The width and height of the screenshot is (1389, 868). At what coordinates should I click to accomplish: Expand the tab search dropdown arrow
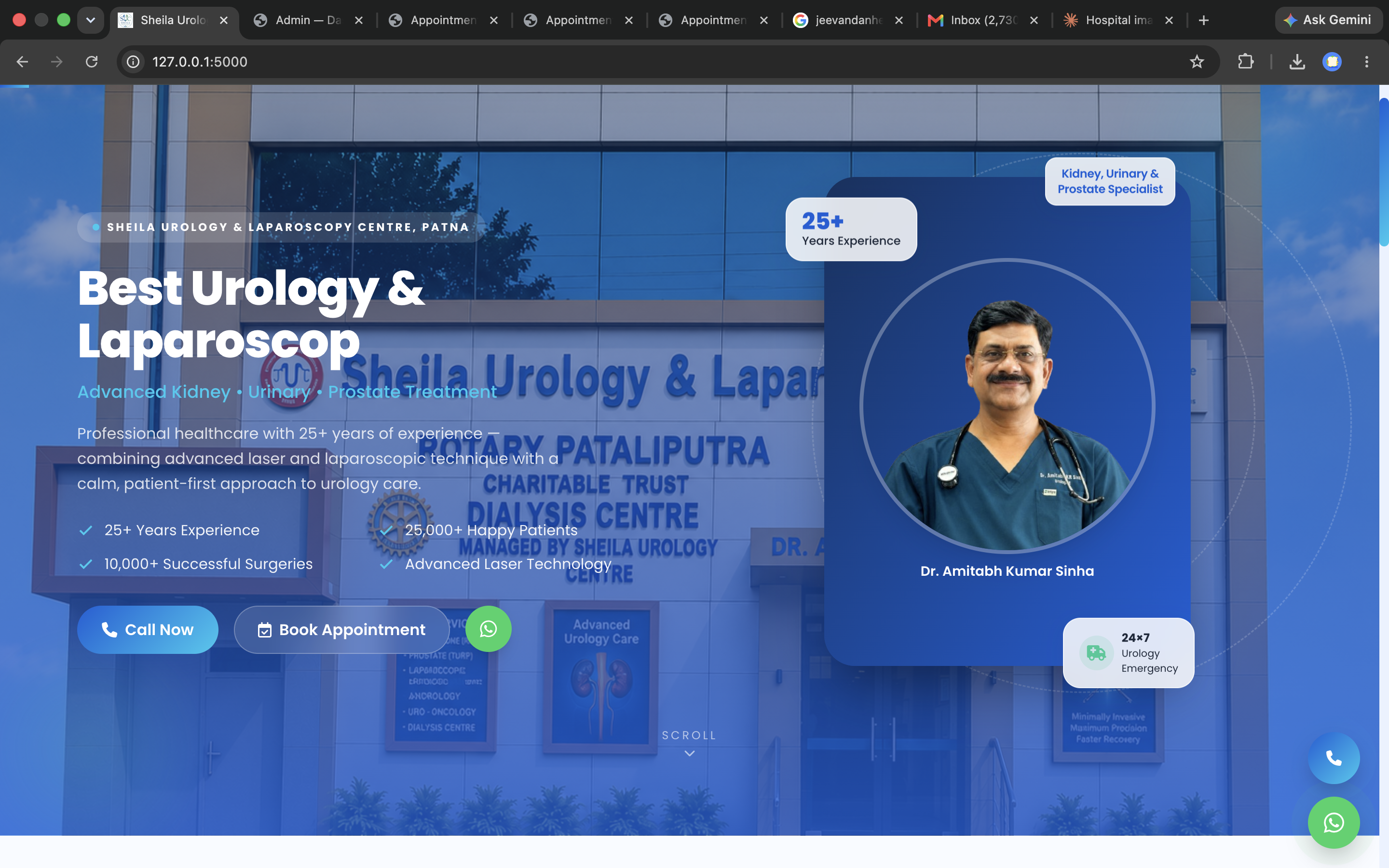tap(91, 20)
